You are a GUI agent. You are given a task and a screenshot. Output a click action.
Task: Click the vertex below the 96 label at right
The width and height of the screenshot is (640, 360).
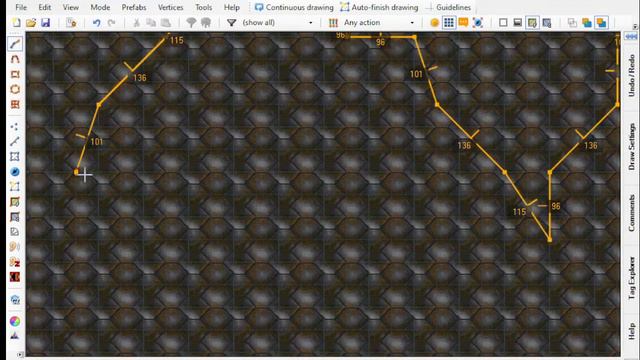click(550, 240)
